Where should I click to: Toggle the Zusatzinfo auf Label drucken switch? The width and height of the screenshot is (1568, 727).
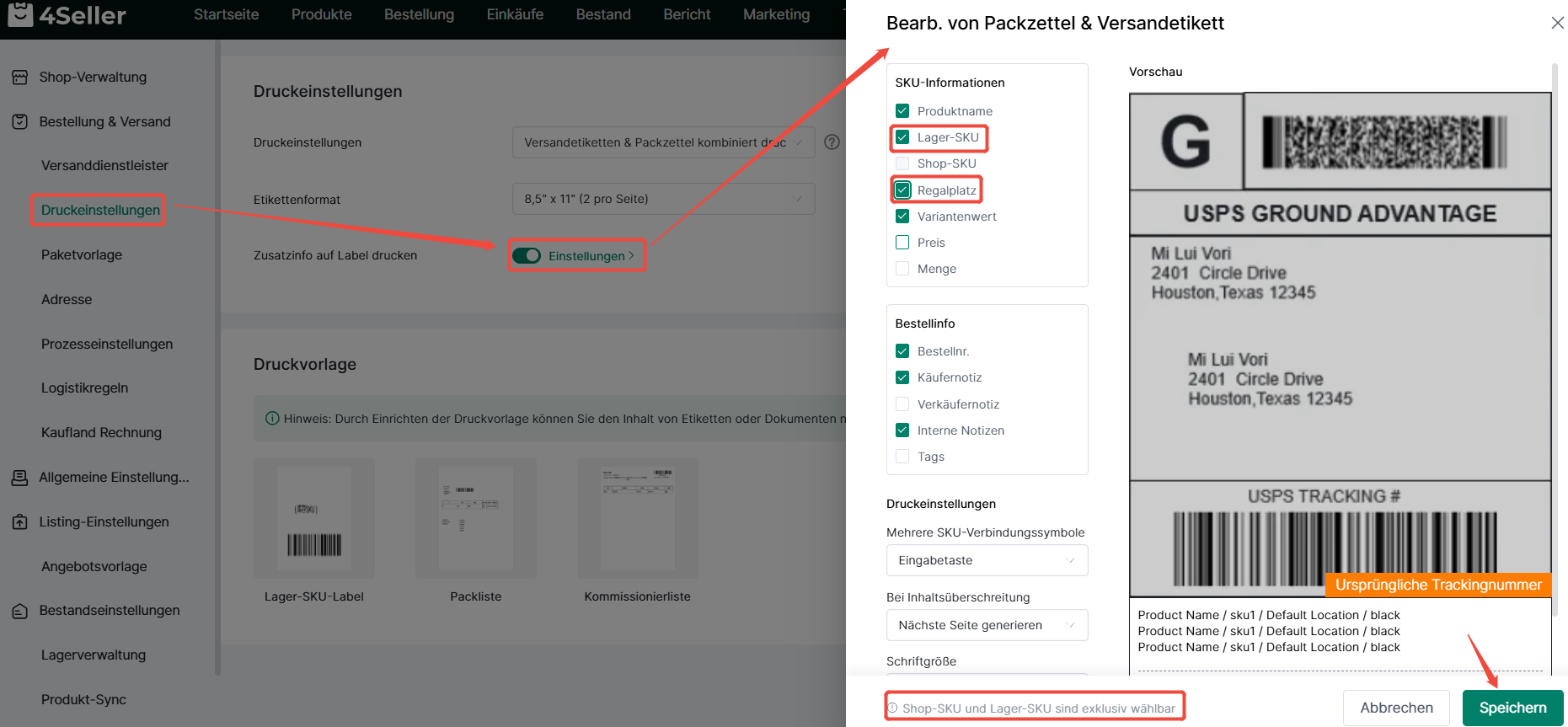coord(527,255)
